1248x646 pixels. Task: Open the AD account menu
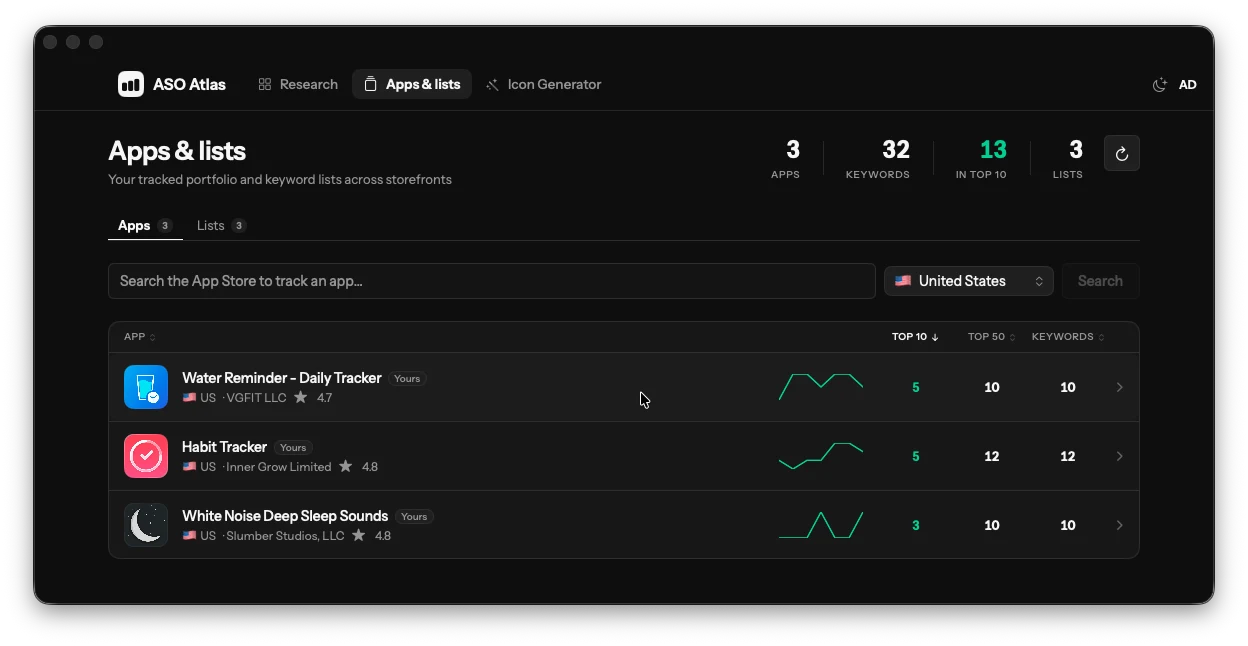[x=1188, y=85]
